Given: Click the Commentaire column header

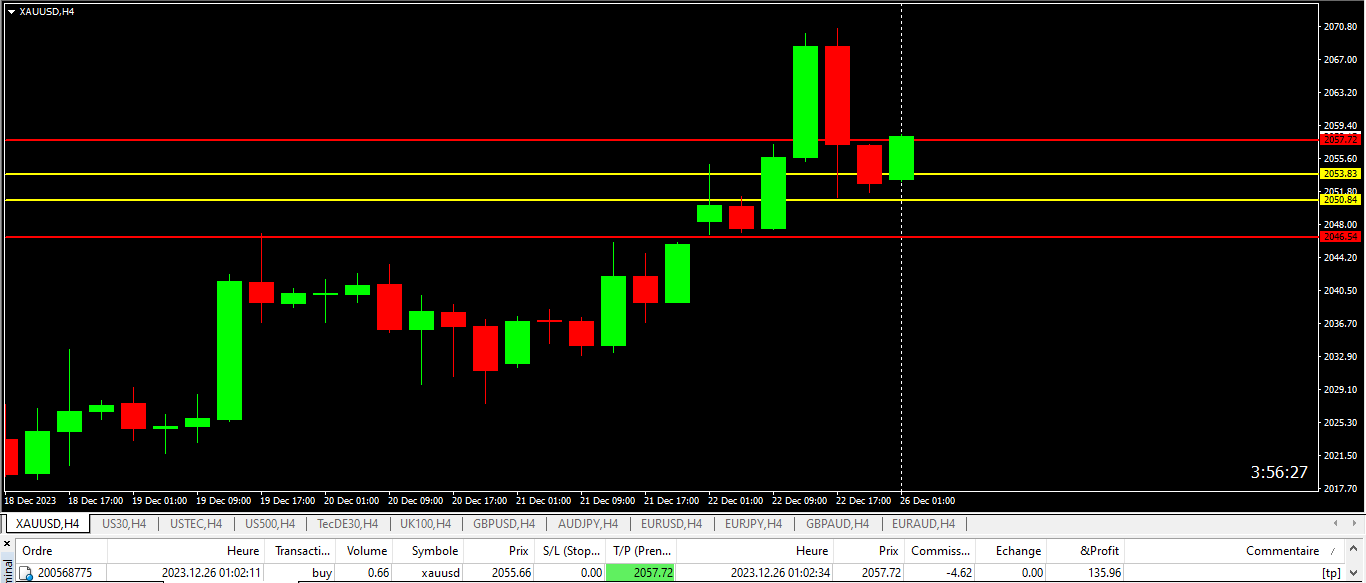Looking at the screenshot, I should (x=1282, y=550).
